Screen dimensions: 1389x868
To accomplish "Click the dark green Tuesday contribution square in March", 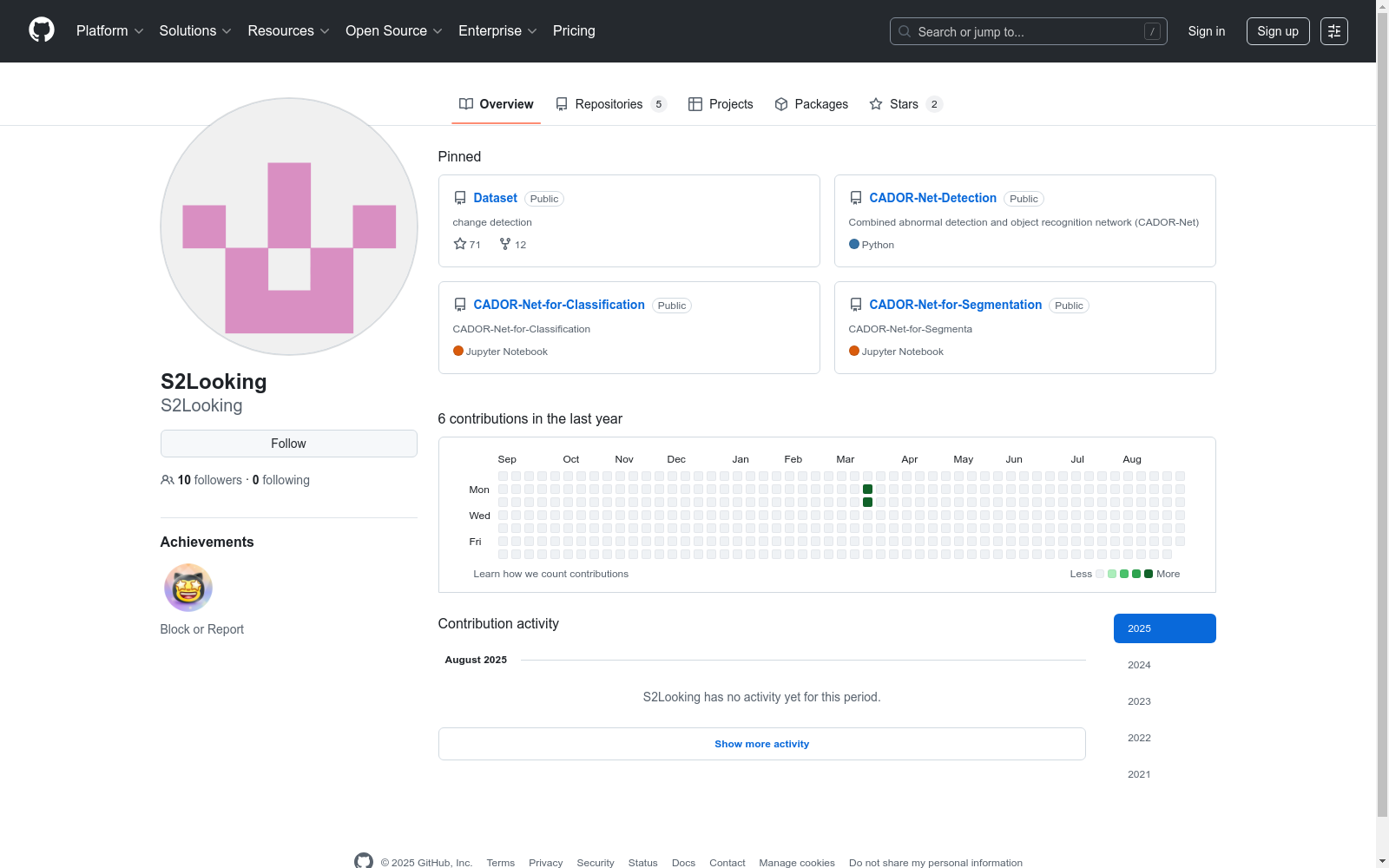I will click(x=867, y=503).
